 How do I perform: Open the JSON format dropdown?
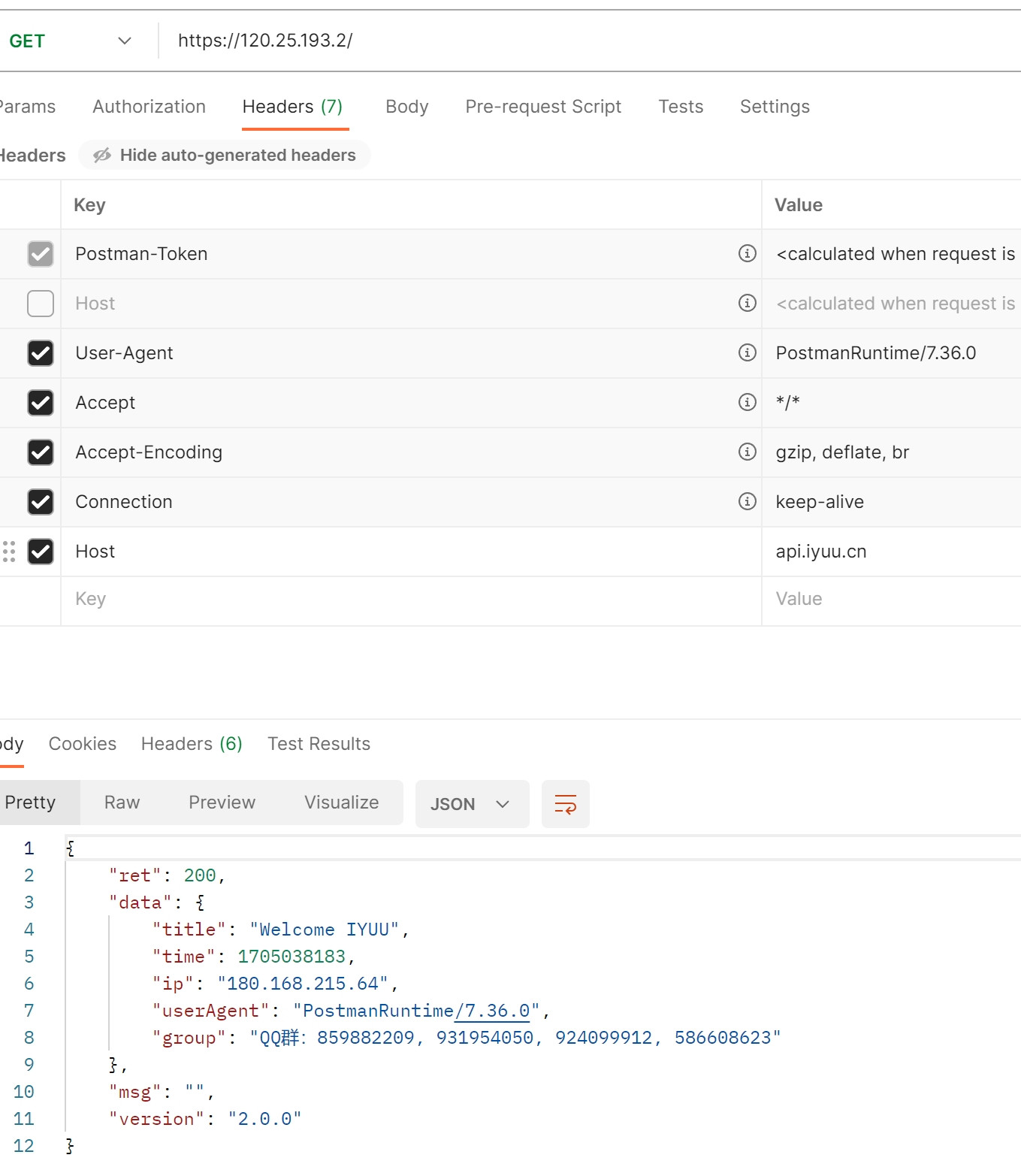coord(471,804)
